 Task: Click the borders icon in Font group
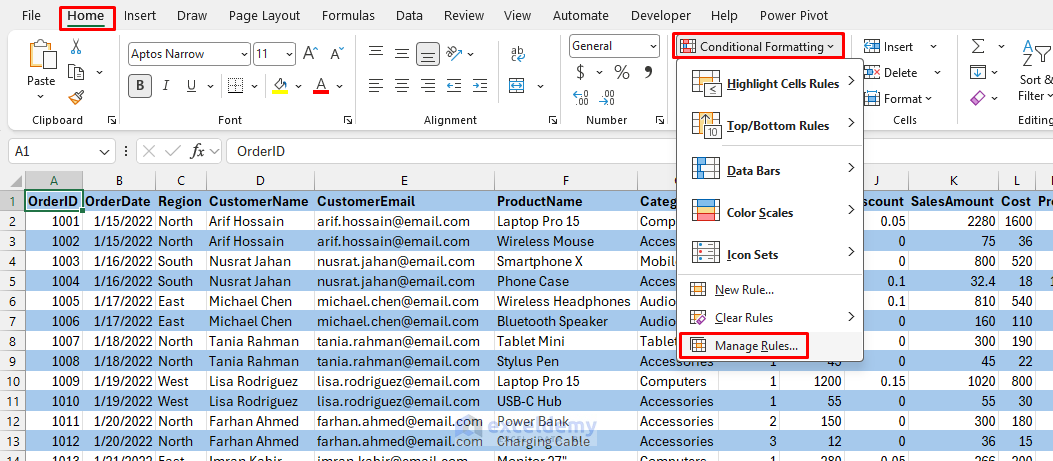click(235, 85)
